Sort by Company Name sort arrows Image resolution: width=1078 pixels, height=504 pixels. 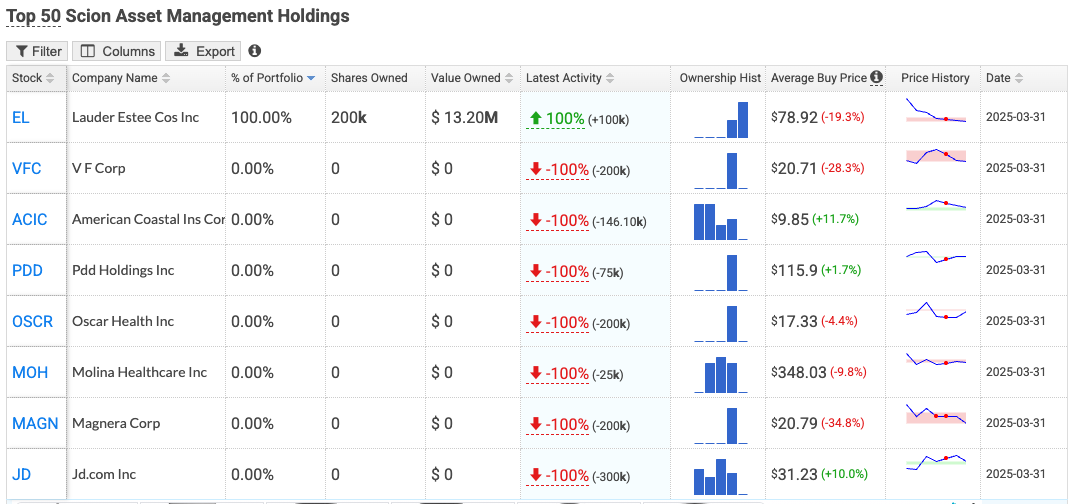click(x=166, y=78)
